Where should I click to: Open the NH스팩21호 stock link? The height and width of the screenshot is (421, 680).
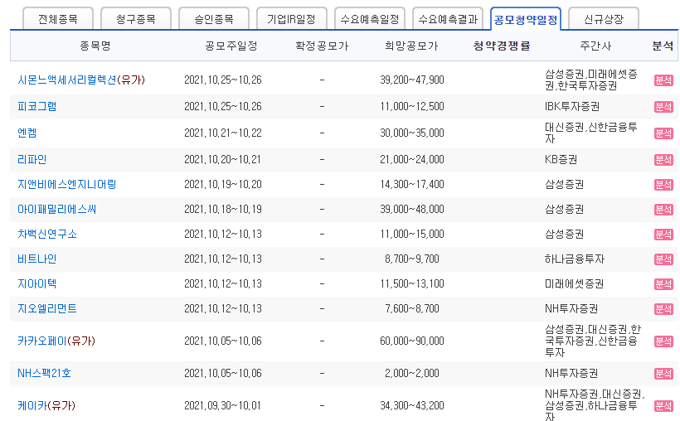(x=44, y=373)
